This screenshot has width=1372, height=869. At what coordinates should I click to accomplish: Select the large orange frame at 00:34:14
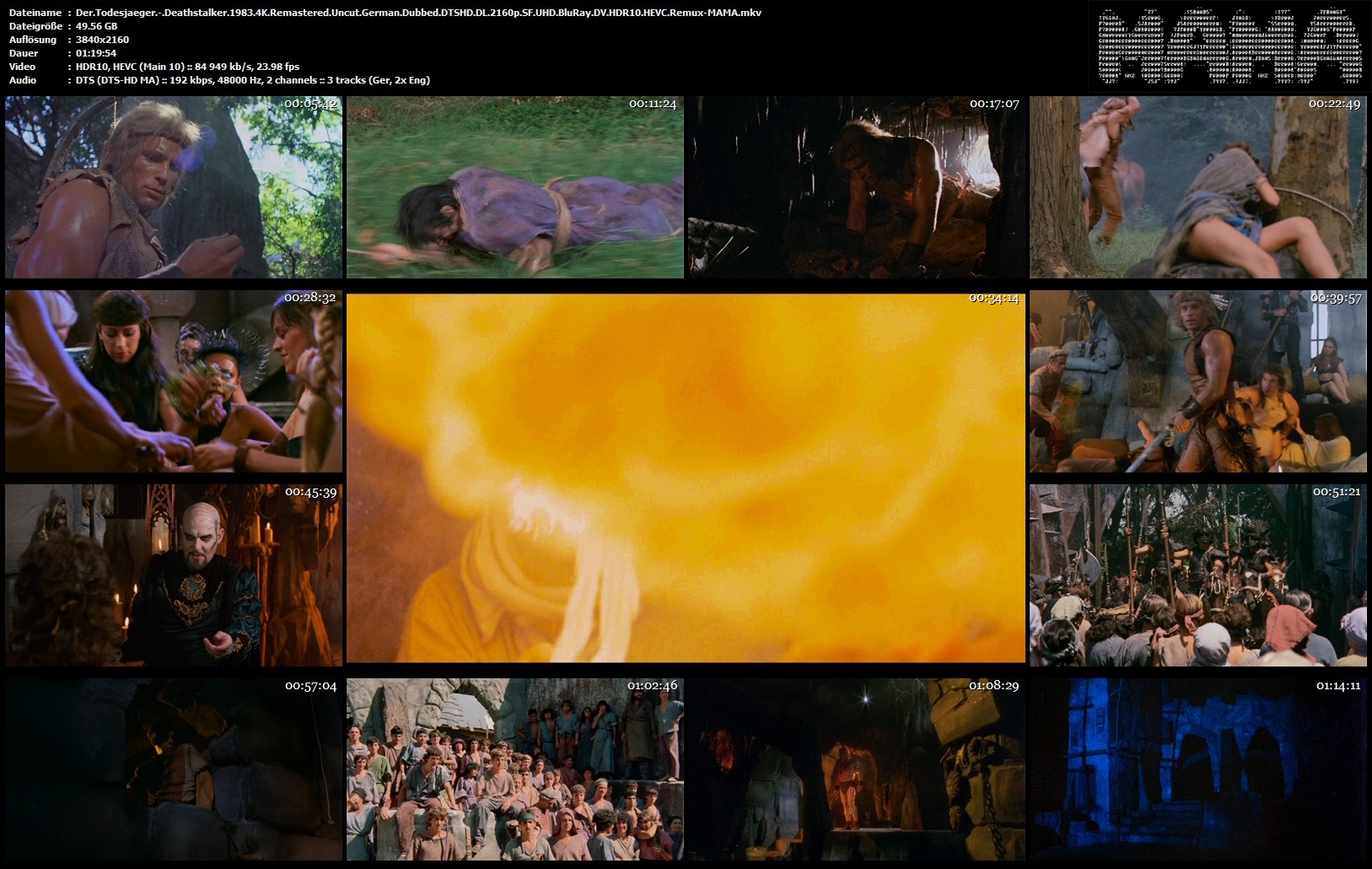click(x=686, y=478)
